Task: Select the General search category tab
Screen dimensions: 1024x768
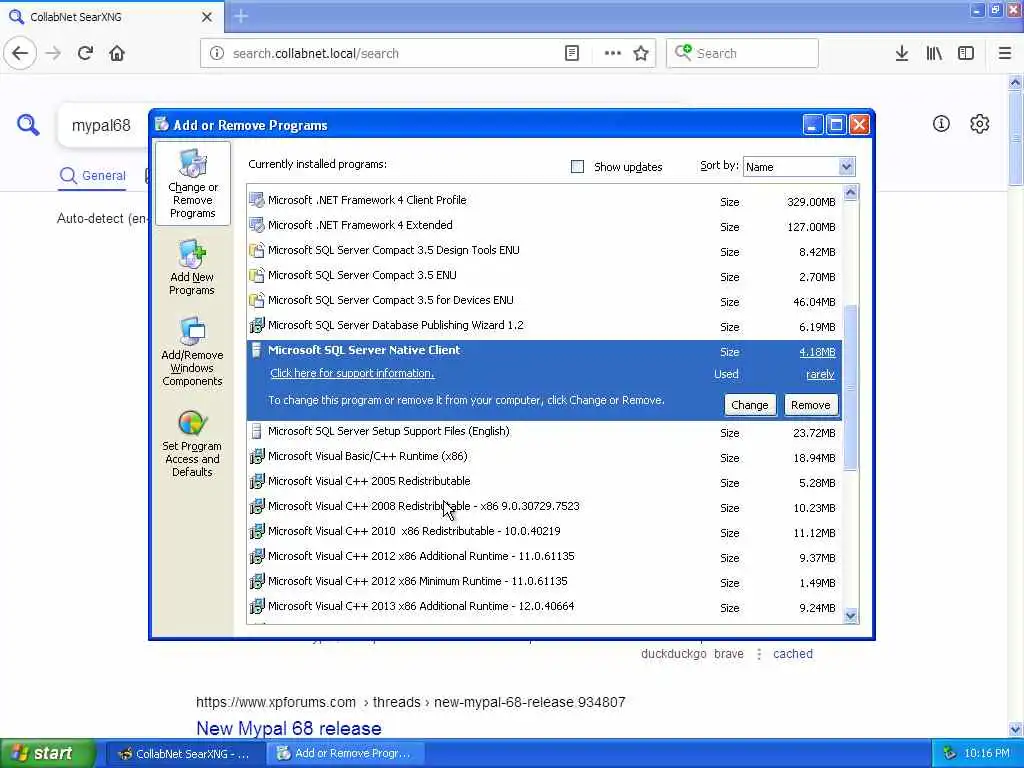Action: click(93, 176)
